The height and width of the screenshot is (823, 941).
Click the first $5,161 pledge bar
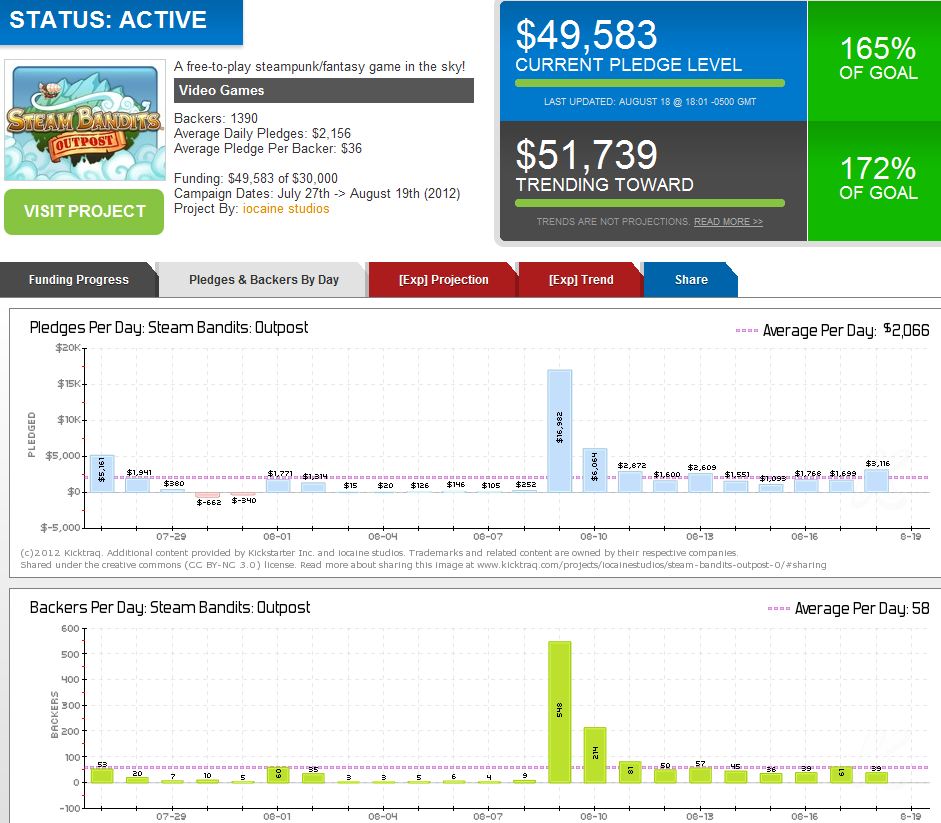click(x=102, y=473)
